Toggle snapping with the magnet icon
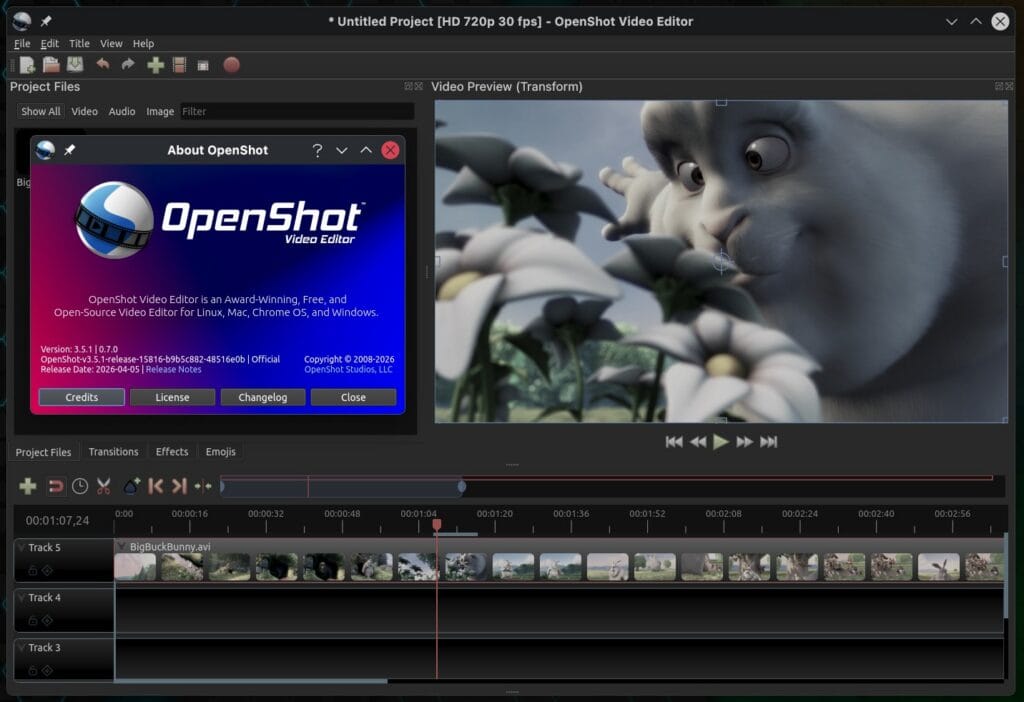 click(57, 486)
